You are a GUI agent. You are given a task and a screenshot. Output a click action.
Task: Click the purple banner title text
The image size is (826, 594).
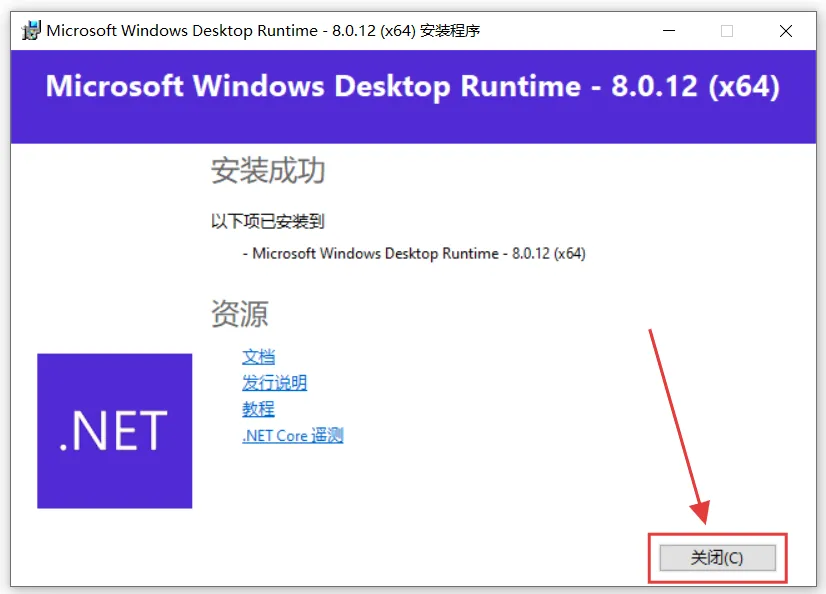tap(412, 86)
